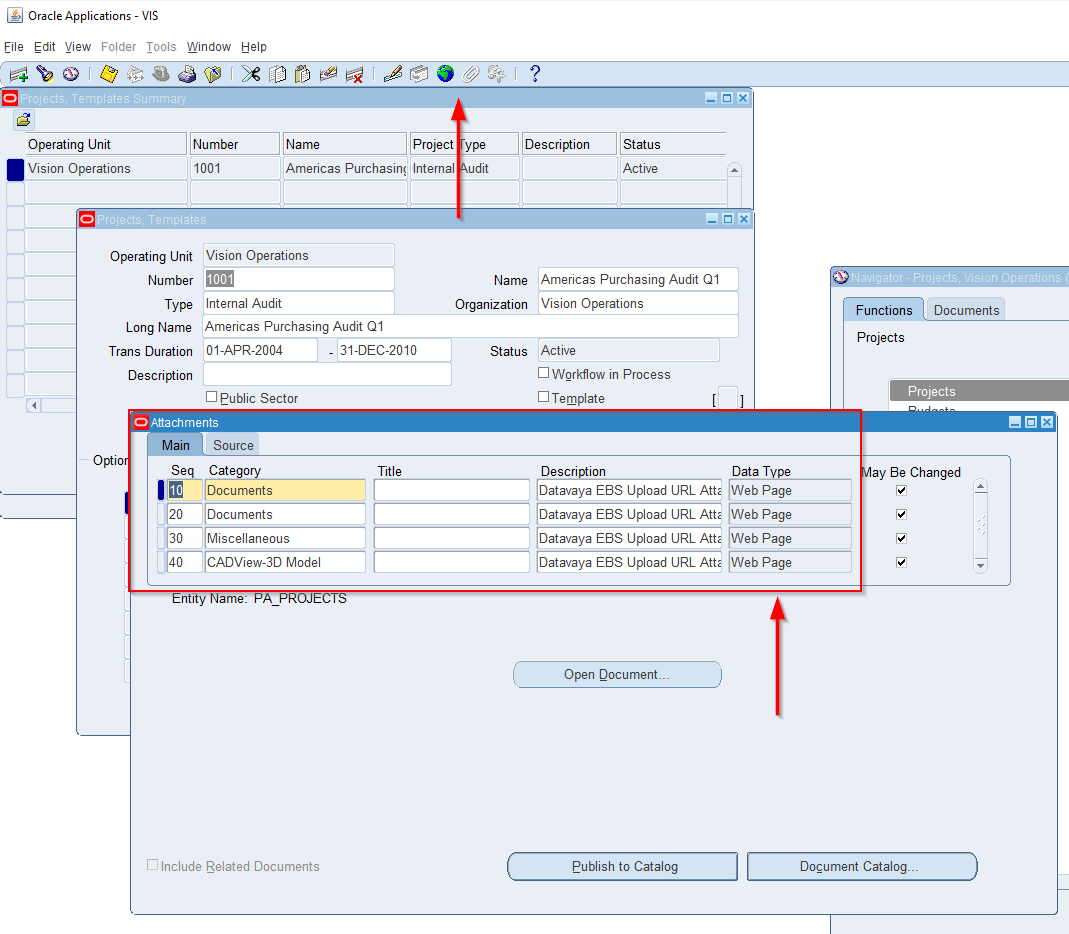
Task: Toggle the Public Sector checkbox
Action: [211, 397]
